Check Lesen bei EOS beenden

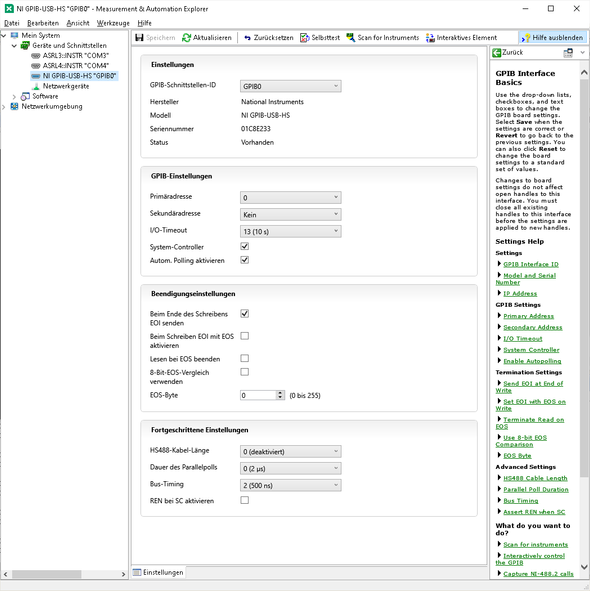coord(245,358)
